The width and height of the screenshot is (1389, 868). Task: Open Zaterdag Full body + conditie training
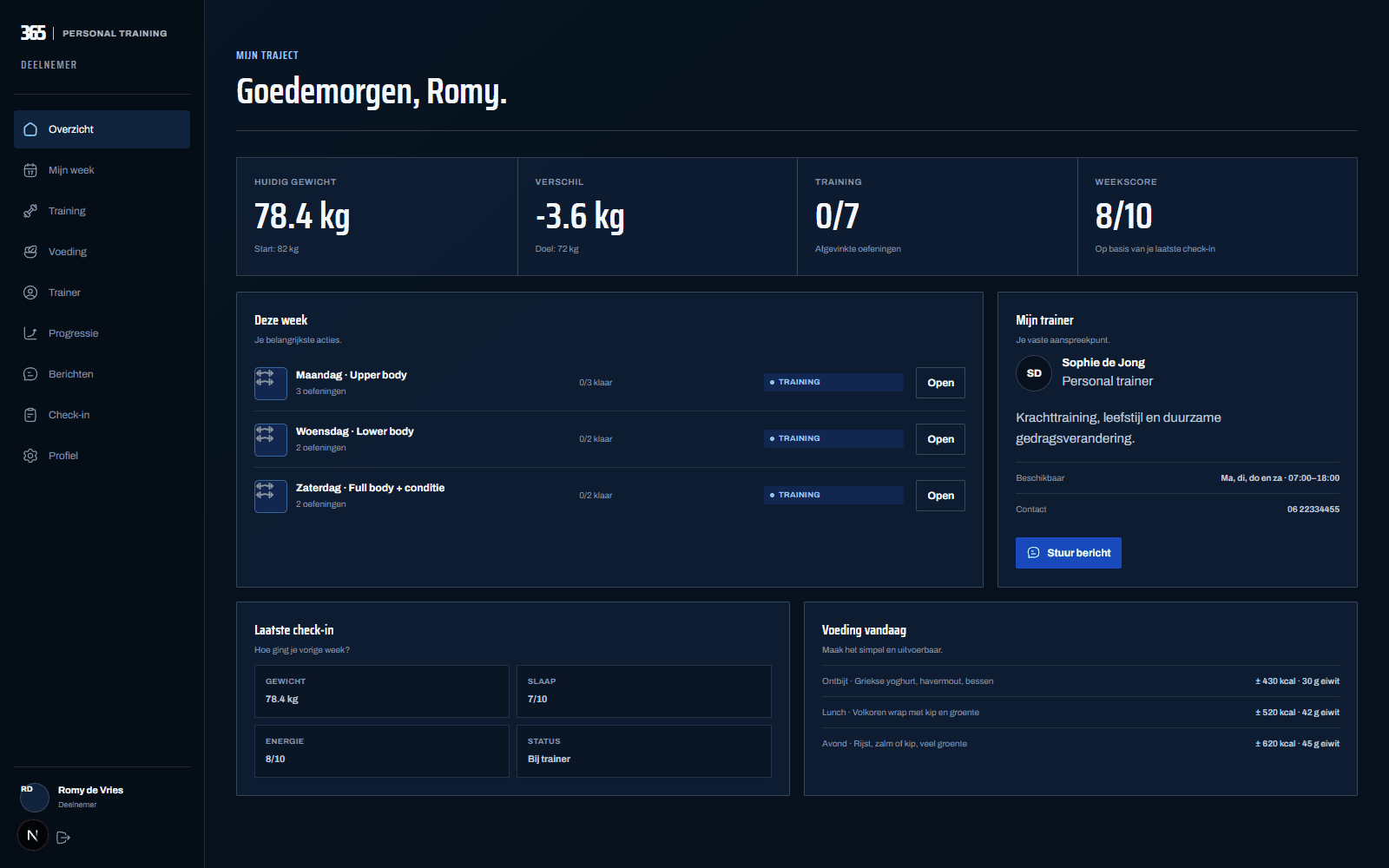click(x=940, y=496)
